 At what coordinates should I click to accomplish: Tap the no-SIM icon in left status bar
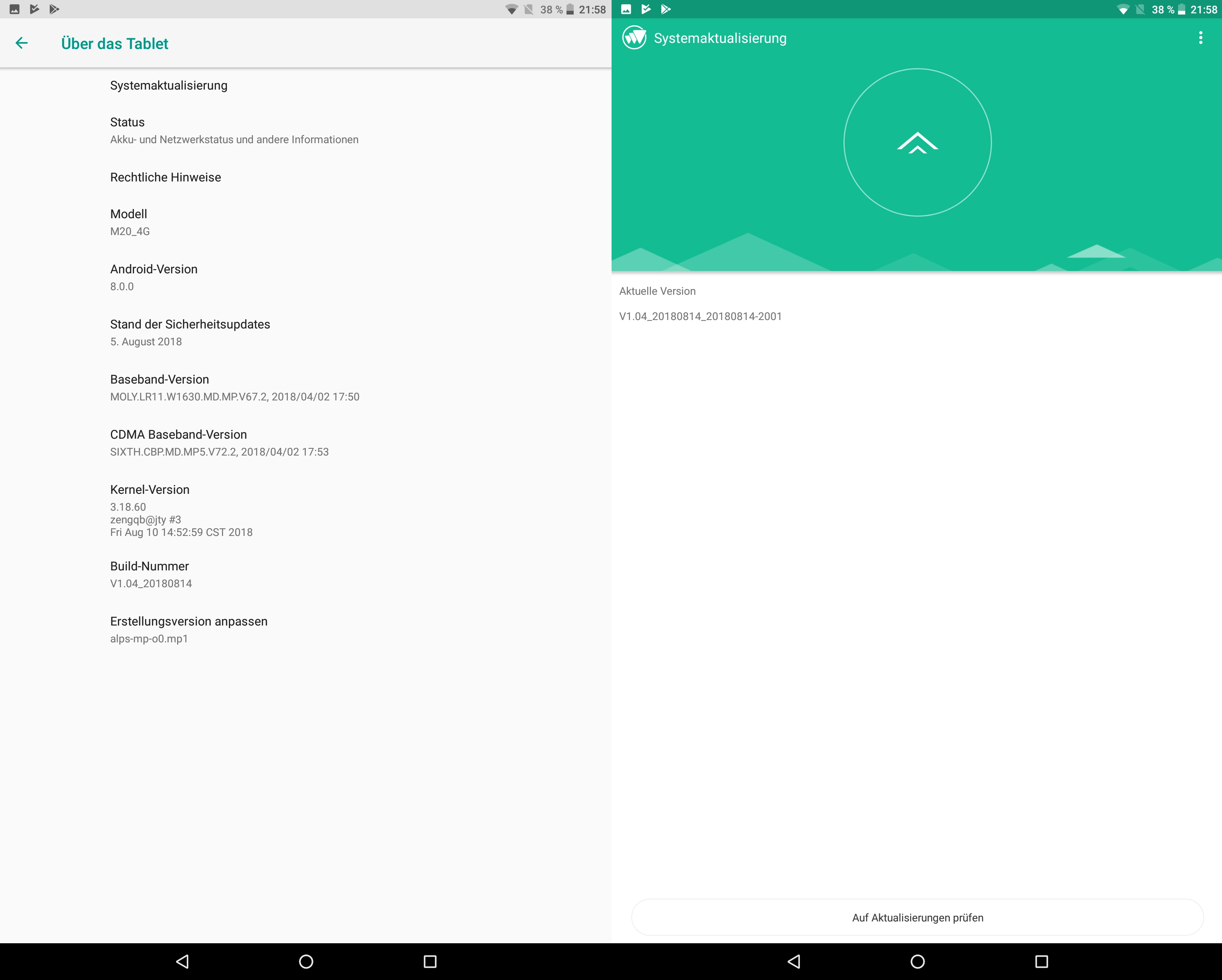pyautogui.click(x=528, y=10)
